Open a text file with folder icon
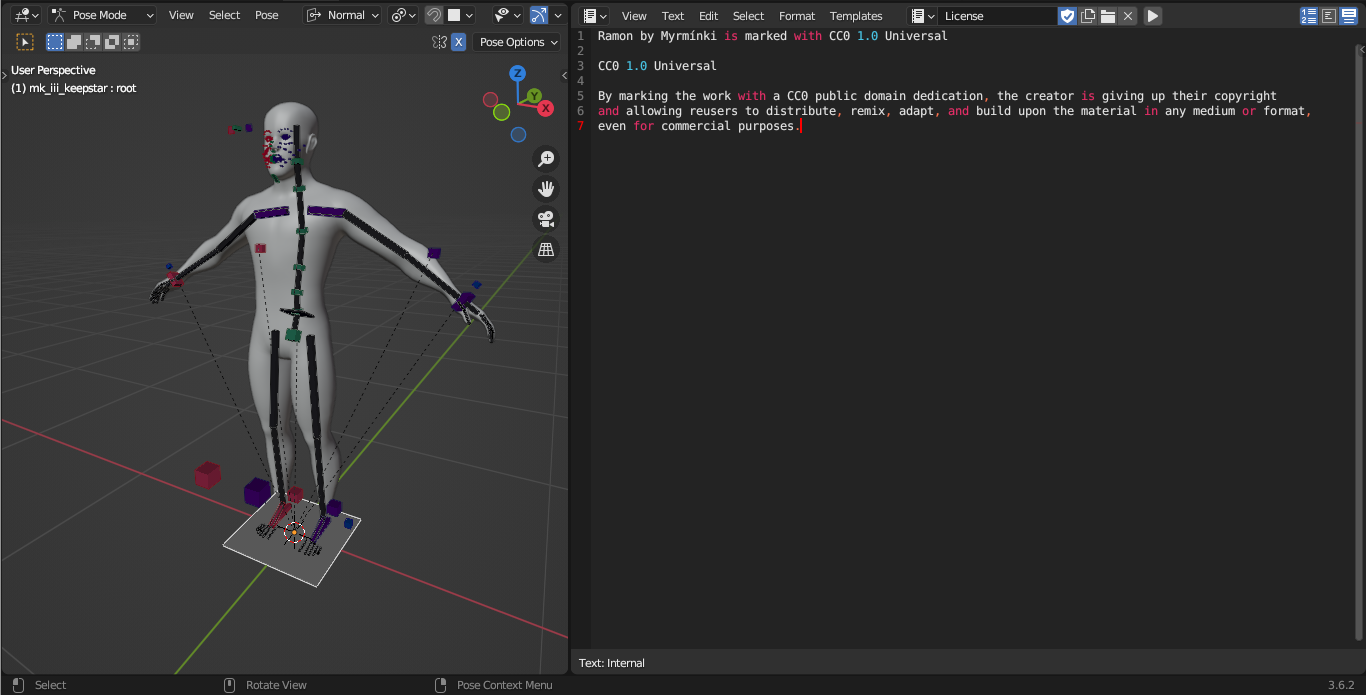Image resolution: width=1366 pixels, height=695 pixels. tap(1108, 16)
